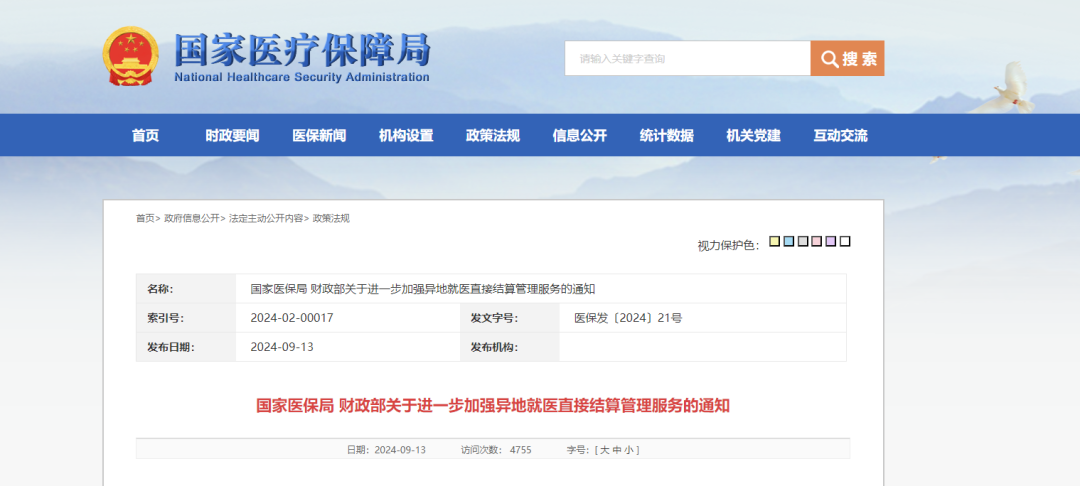This screenshot has height=486, width=1080.
Task: Focus the keyword search input field
Action: click(x=687, y=59)
